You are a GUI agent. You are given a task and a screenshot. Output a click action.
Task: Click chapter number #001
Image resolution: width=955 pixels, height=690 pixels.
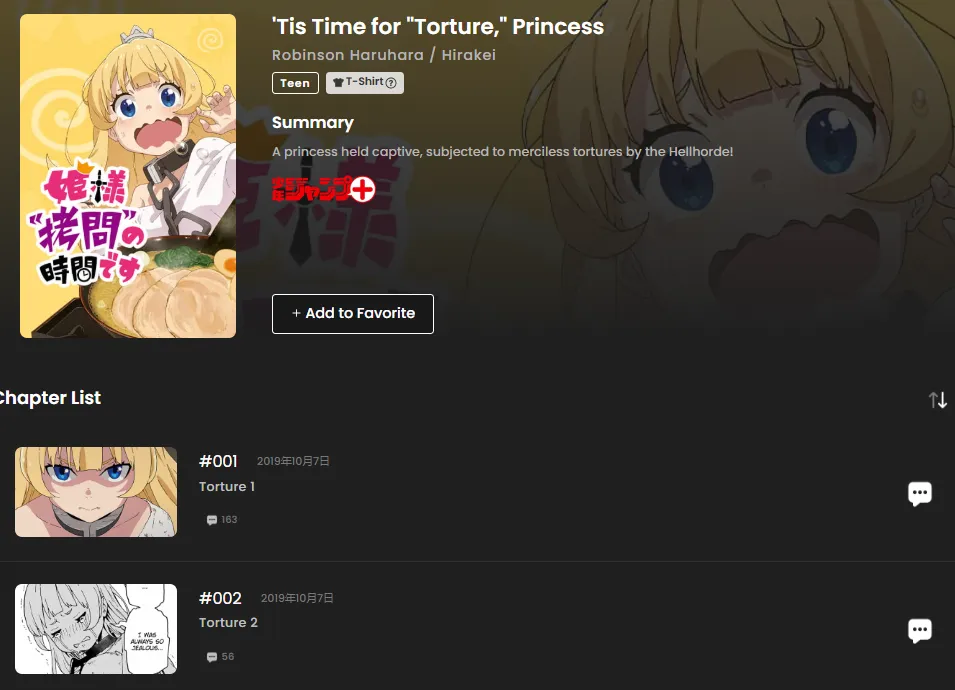click(x=218, y=461)
